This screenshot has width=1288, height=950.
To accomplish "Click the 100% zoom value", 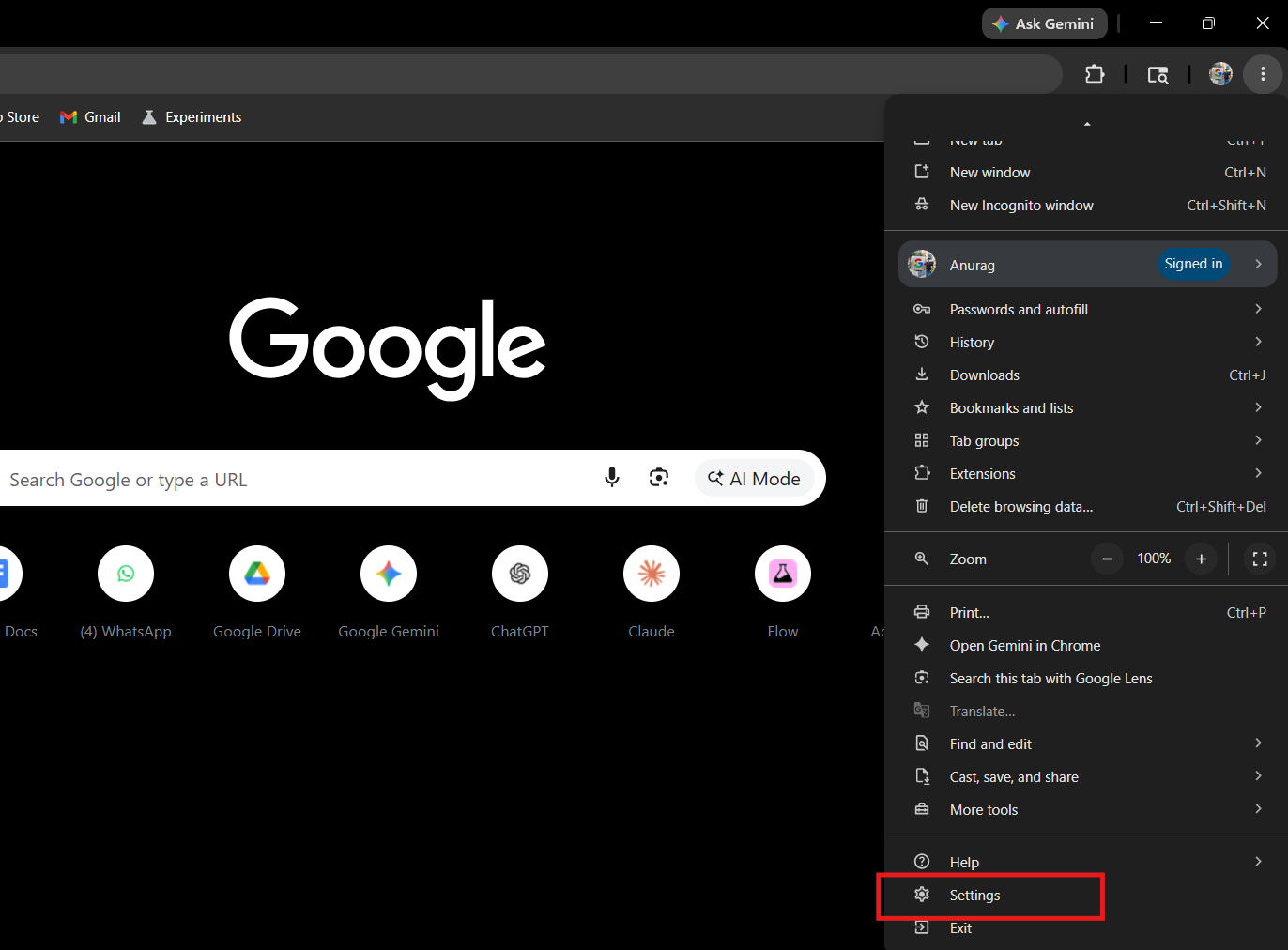I will (x=1154, y=559).
